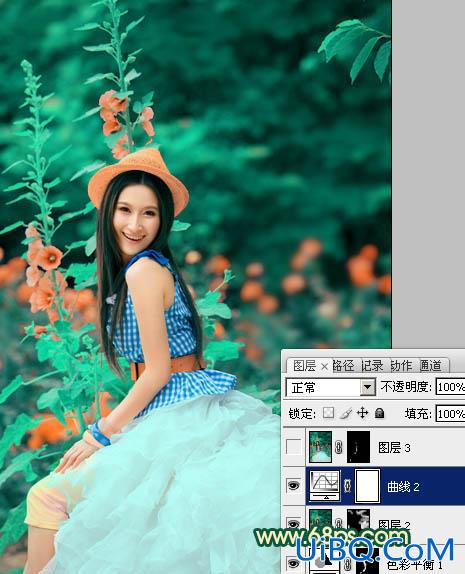This screenshot has height=574, width=465.
Task: Switch to the 通道 (Channels) tab
Action: click(431, 366)
